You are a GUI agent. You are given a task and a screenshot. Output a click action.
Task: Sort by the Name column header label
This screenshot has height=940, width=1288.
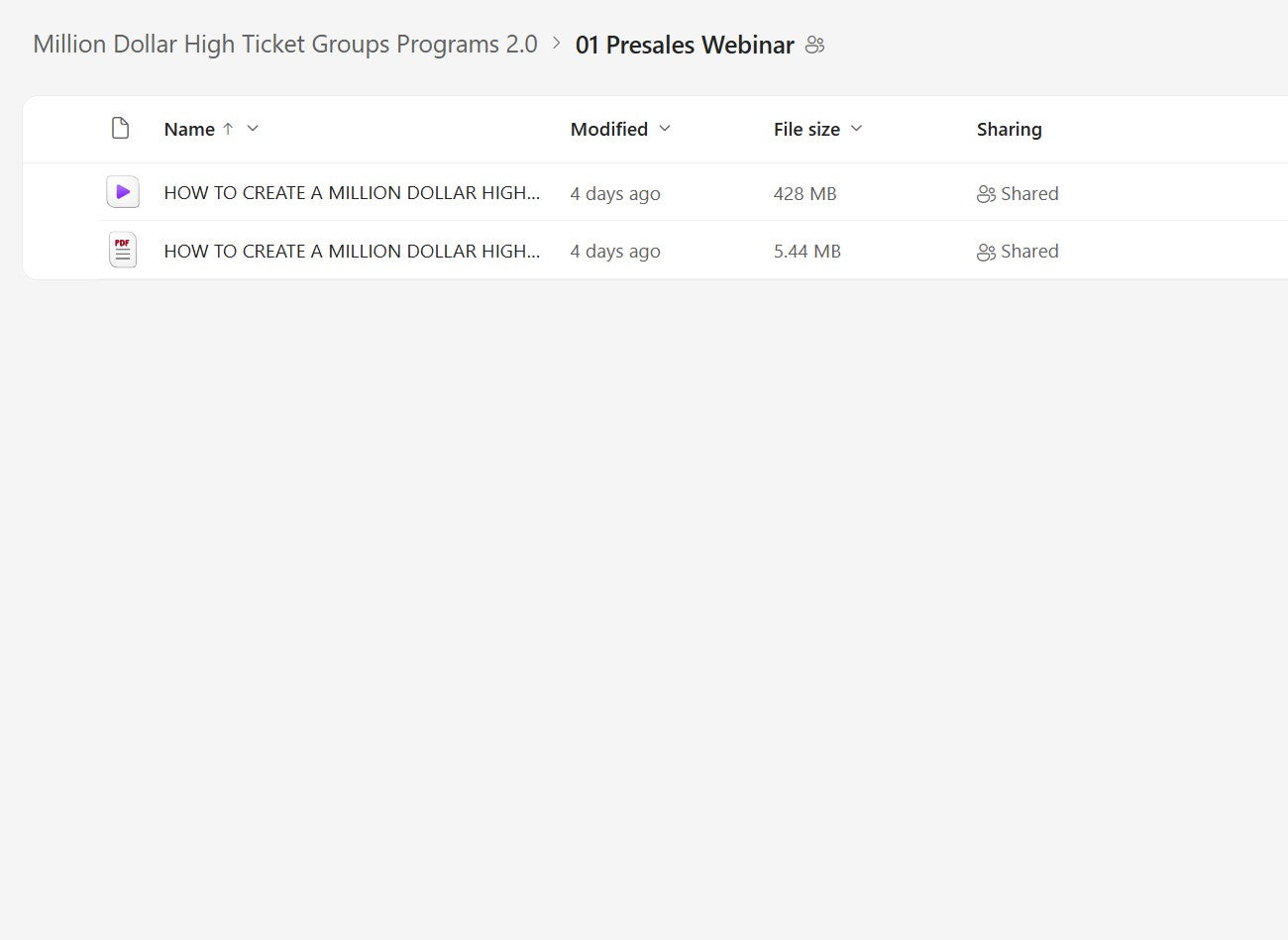[189, 129]
